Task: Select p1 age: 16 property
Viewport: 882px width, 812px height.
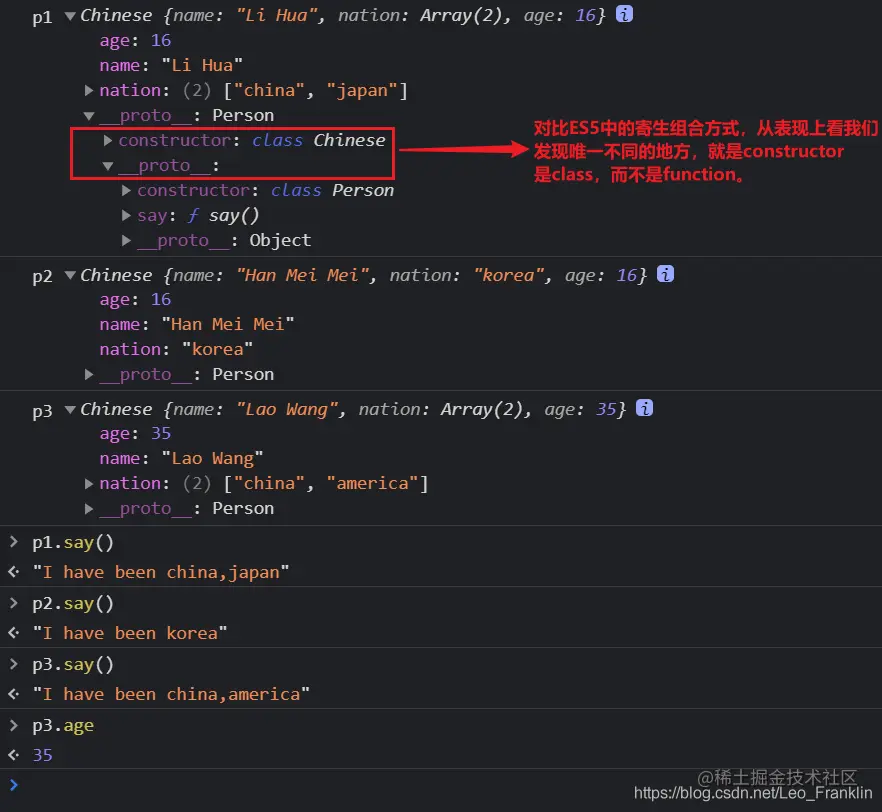Action: (x=135, y=40)
